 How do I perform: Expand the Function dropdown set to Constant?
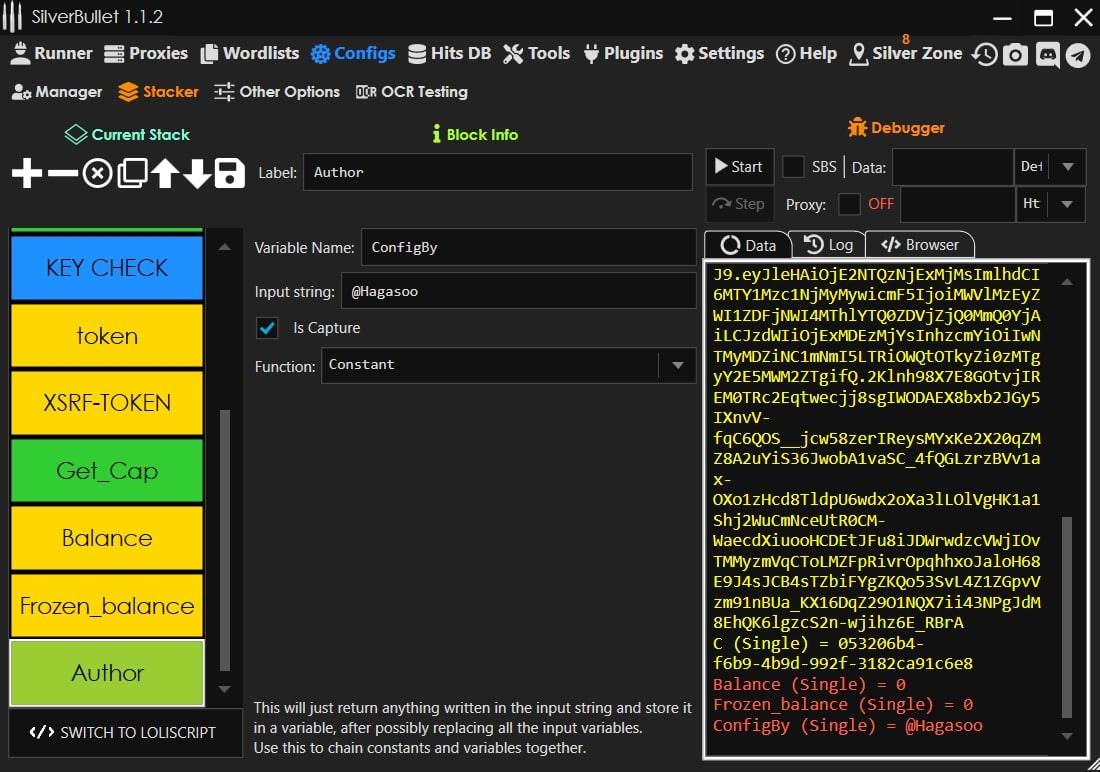(677, 366)
